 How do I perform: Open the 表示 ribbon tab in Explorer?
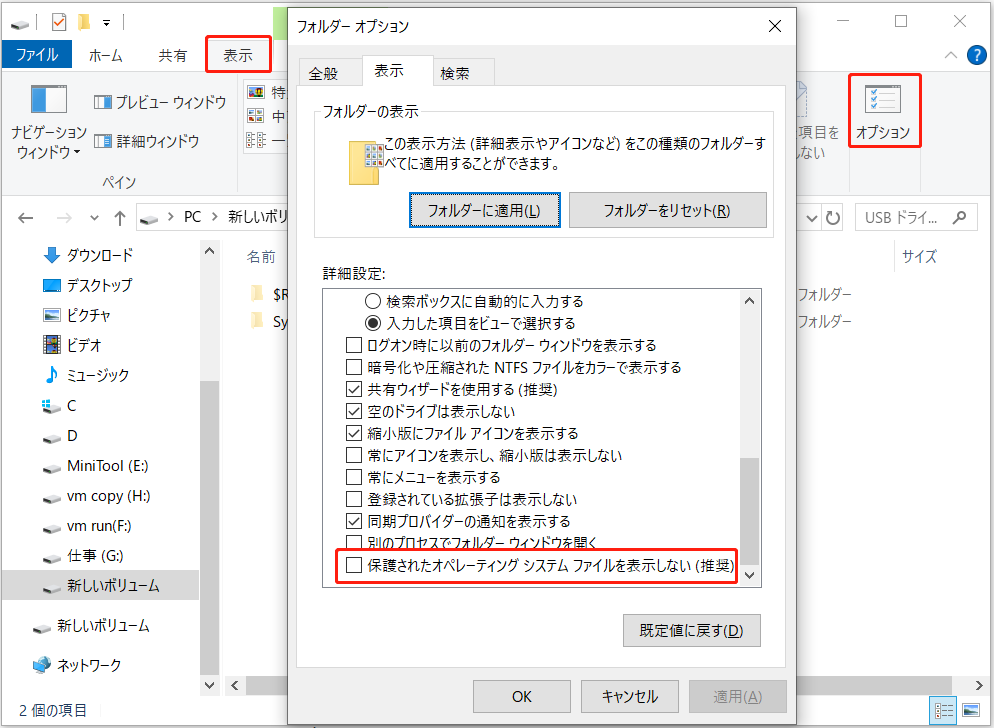click(x=238, y=55)
